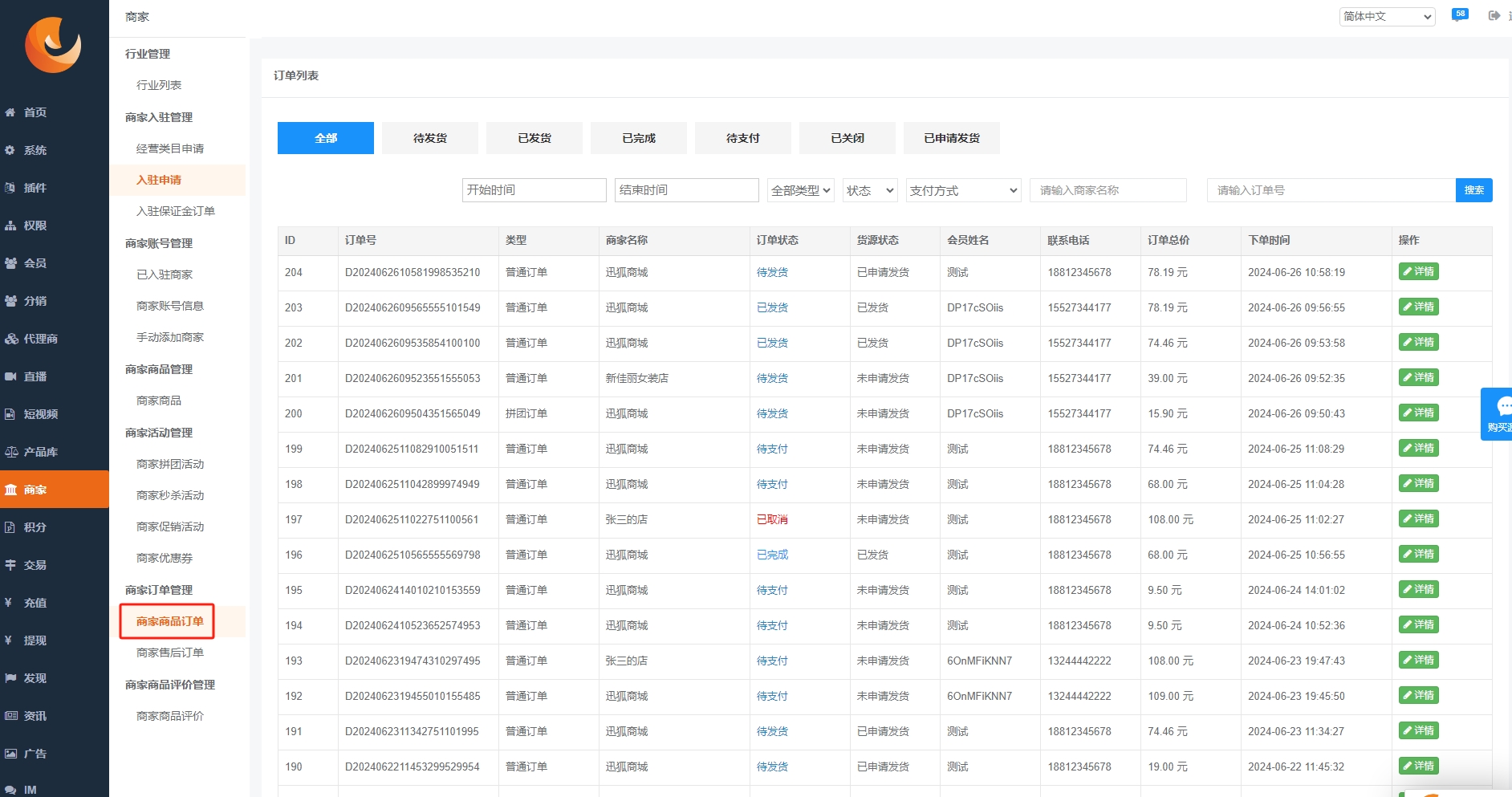Select 商家 merchants in sidebar
1512x797 pixels.
click(55, 490)
